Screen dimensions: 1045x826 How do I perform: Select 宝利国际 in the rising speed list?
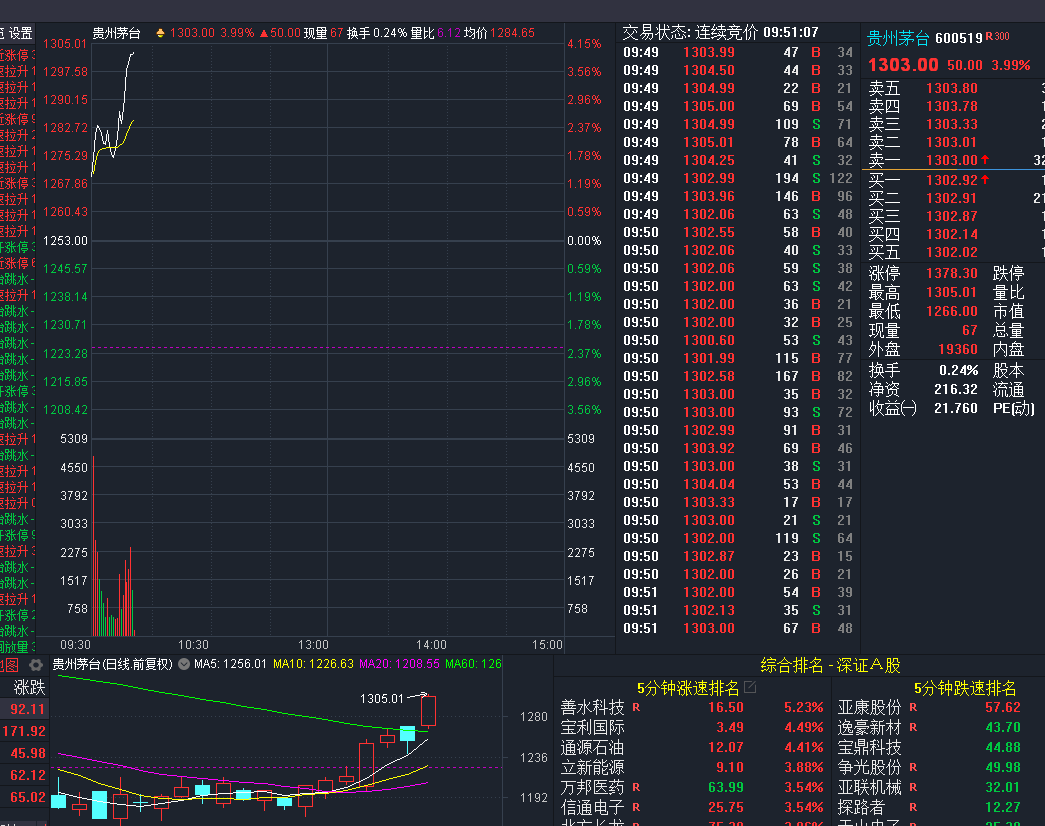(592, 727)
